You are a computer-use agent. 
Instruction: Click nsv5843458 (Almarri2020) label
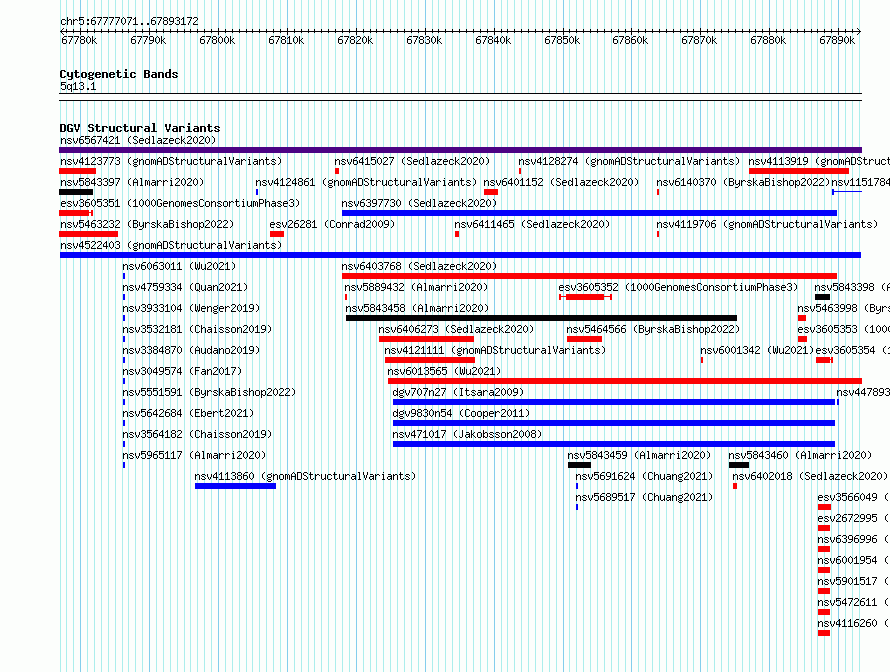pos(417,308)
